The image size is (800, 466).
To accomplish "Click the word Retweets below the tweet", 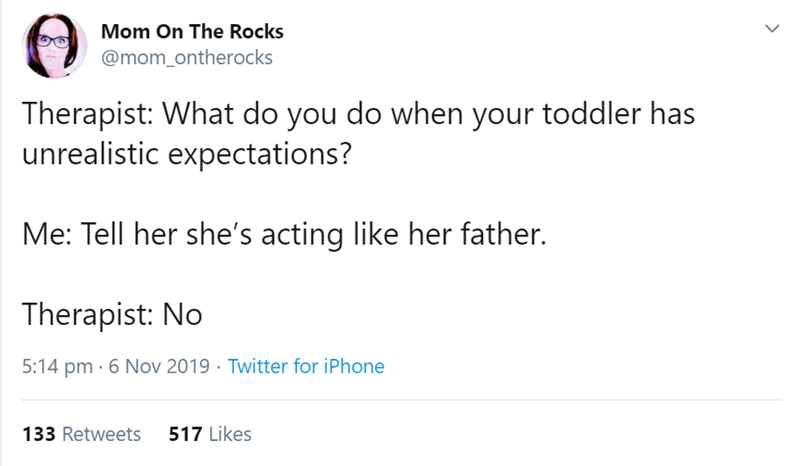I will coord(102,434).
